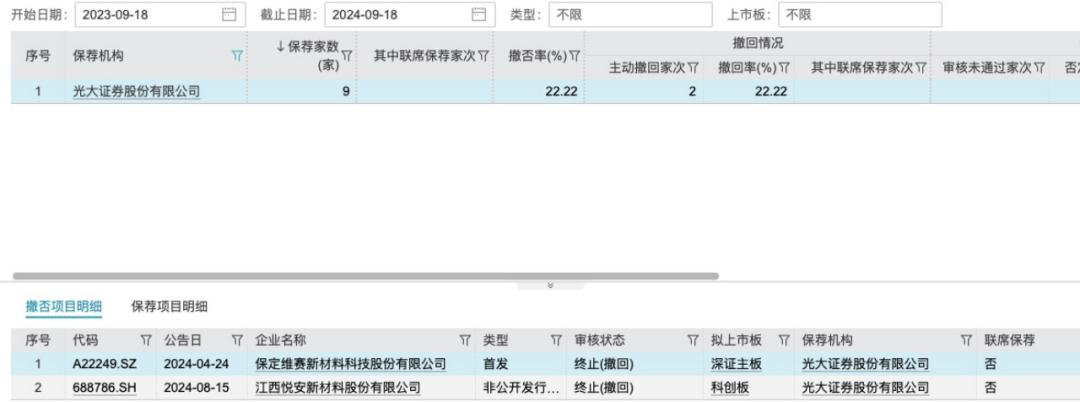Filter the 保荐机构 column in upper table
Viewport: 1080px width, 402px height.
(237, 56)
